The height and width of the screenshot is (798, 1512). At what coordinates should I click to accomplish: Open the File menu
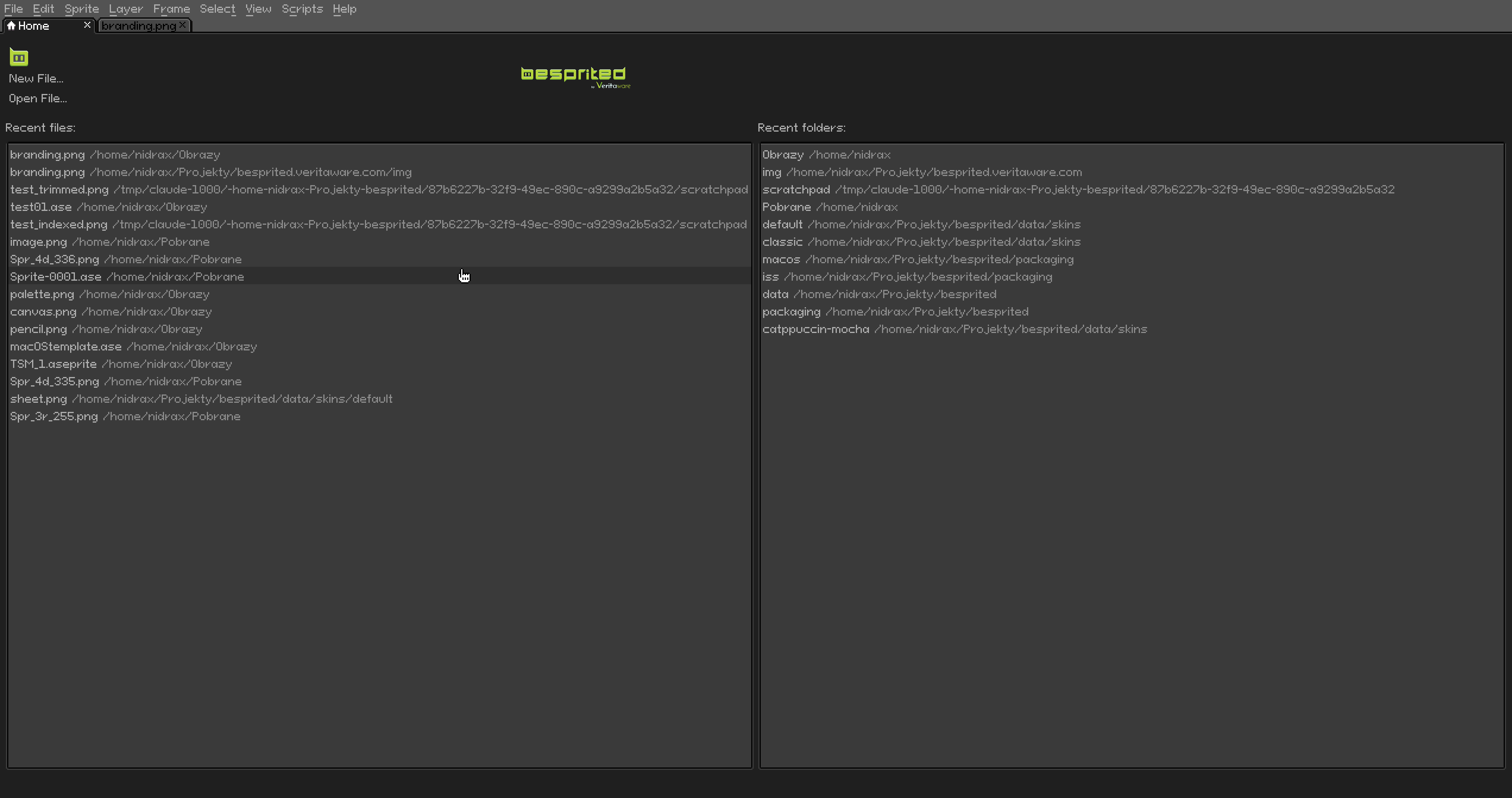(x=13, y=9)
